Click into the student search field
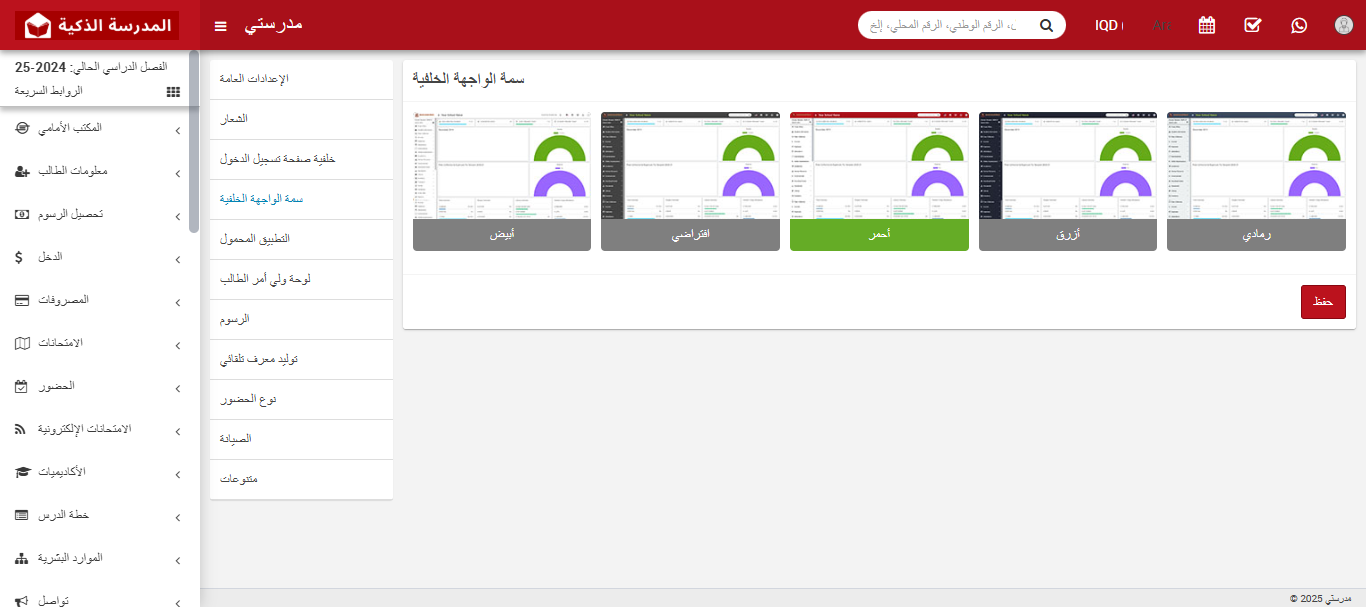Screen dimensions: 1366x607 coord(945,25)
